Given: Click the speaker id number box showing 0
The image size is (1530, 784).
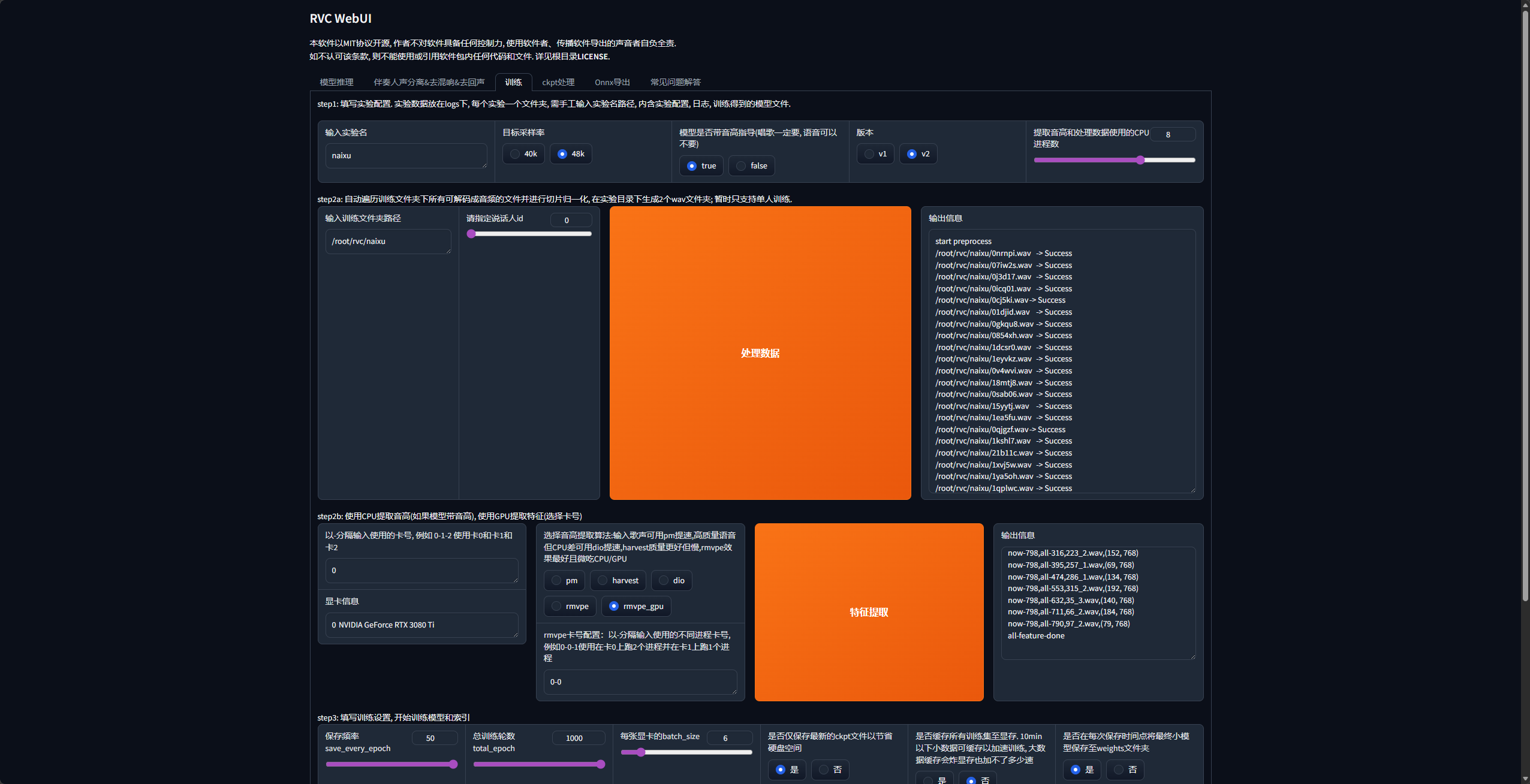Looking at the screenshot, I should [x=571, y=220].
